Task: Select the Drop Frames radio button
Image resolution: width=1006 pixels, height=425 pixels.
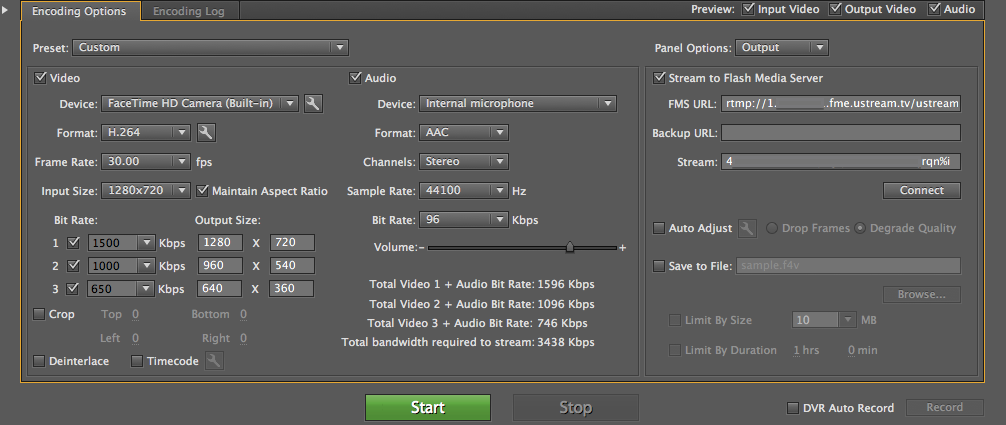Action: coord(772,228)
